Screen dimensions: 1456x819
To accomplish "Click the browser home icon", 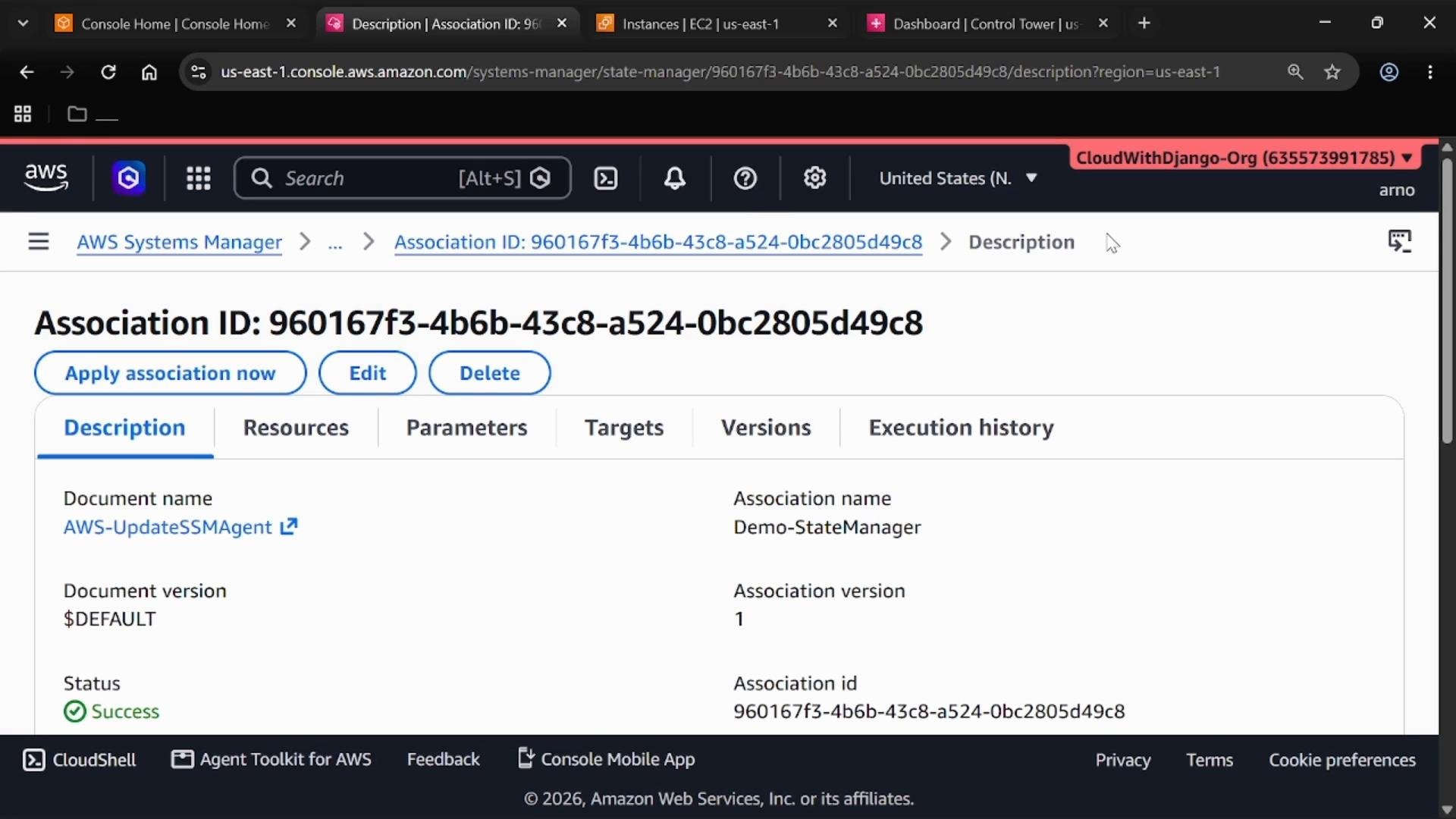I will click(149, 72).
